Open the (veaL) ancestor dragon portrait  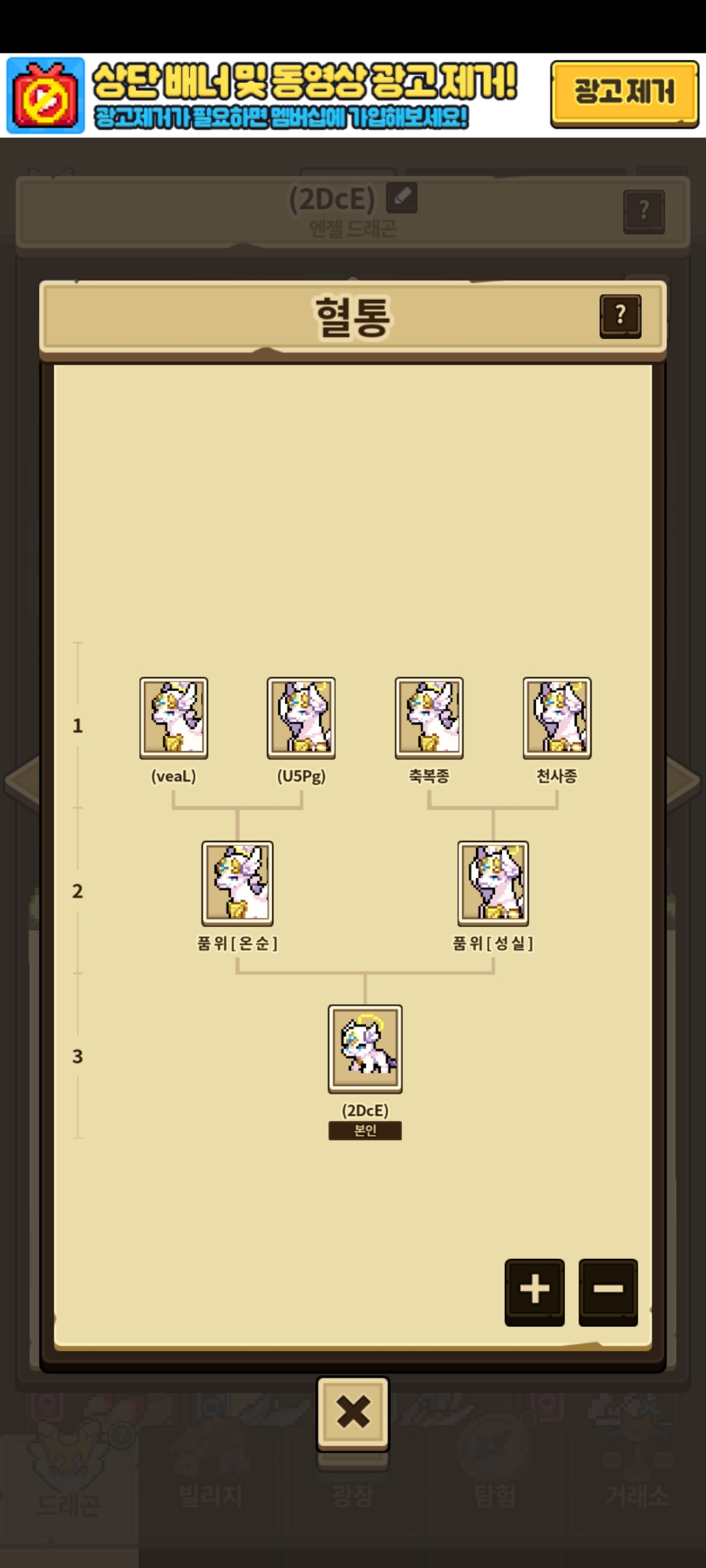coord(174,718)
